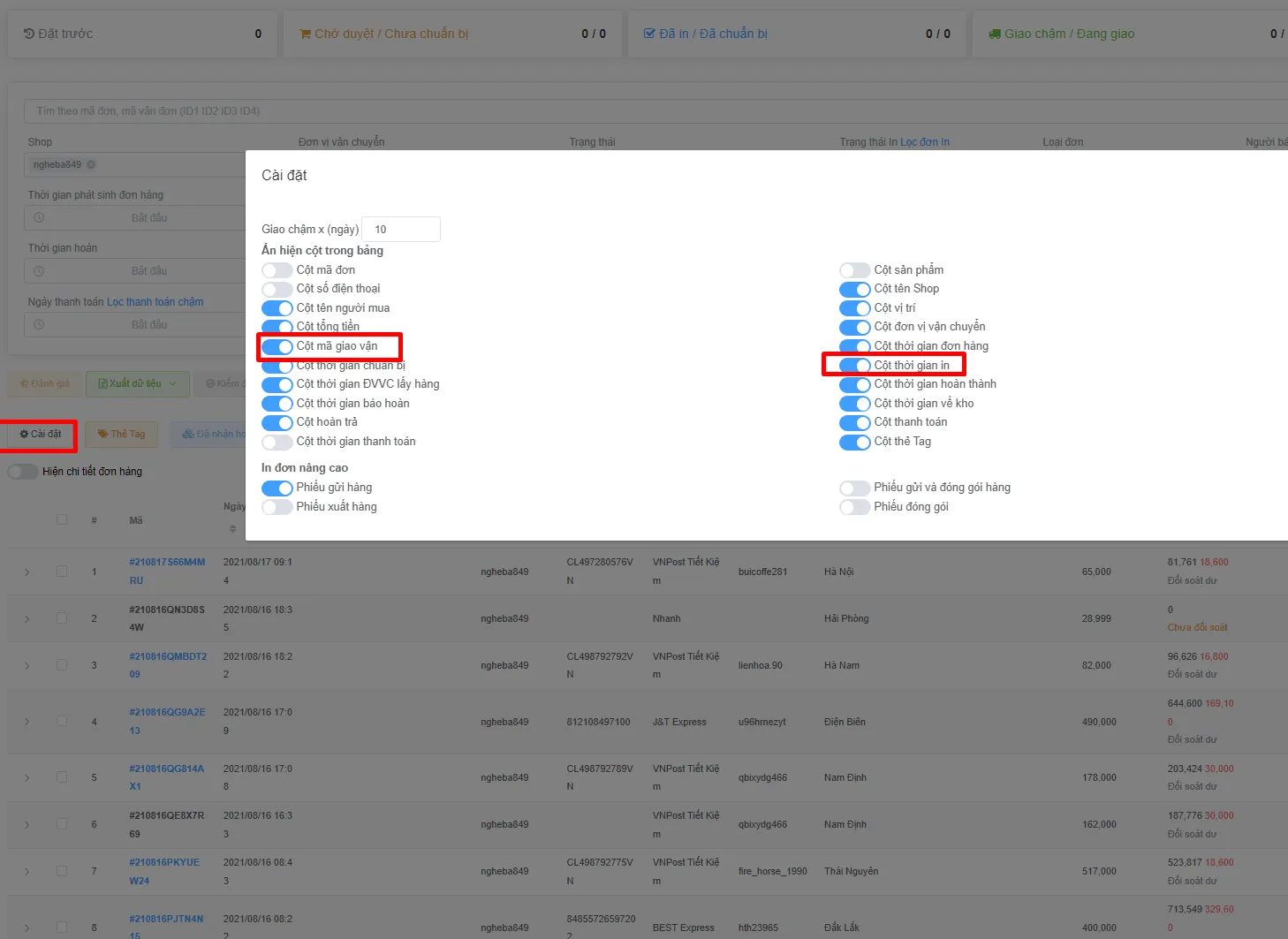Turn on Cột sản phẩm switch
This screenshot has height=939, width=1288.
(x=854, y=270)
